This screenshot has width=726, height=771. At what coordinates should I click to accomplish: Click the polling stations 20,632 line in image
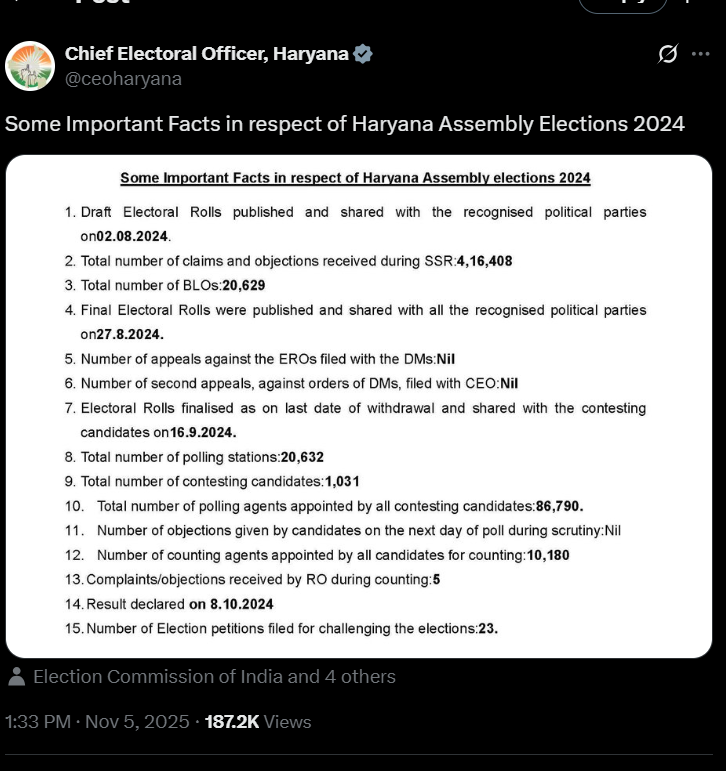click(202, 457)
